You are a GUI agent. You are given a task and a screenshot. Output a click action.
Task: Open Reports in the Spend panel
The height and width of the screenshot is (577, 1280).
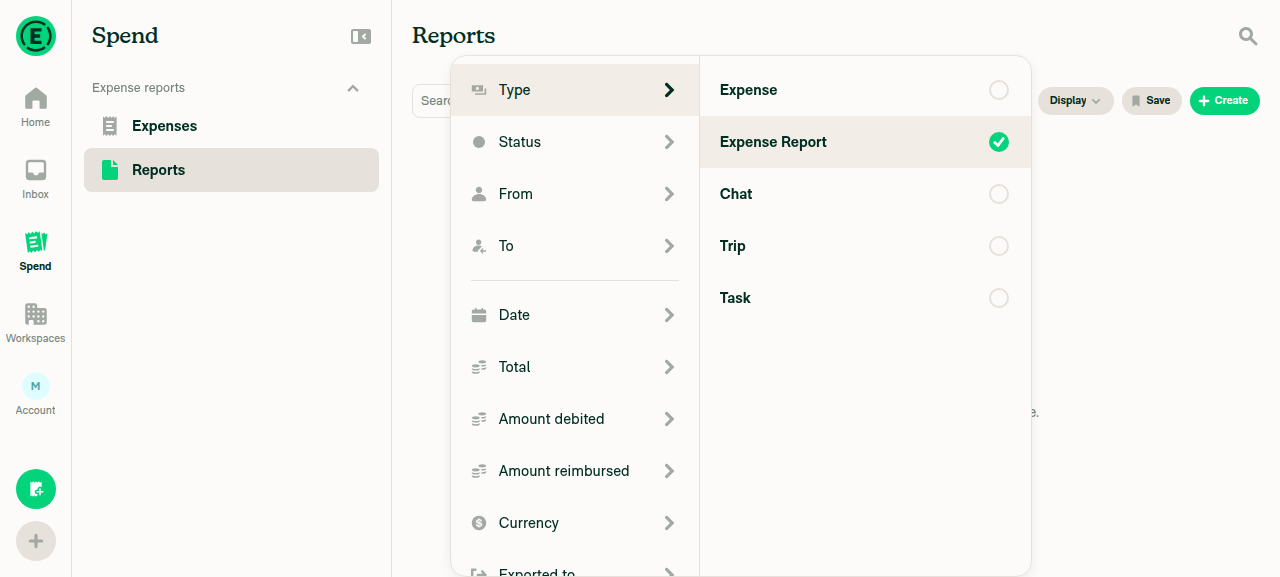coord(231,170)
